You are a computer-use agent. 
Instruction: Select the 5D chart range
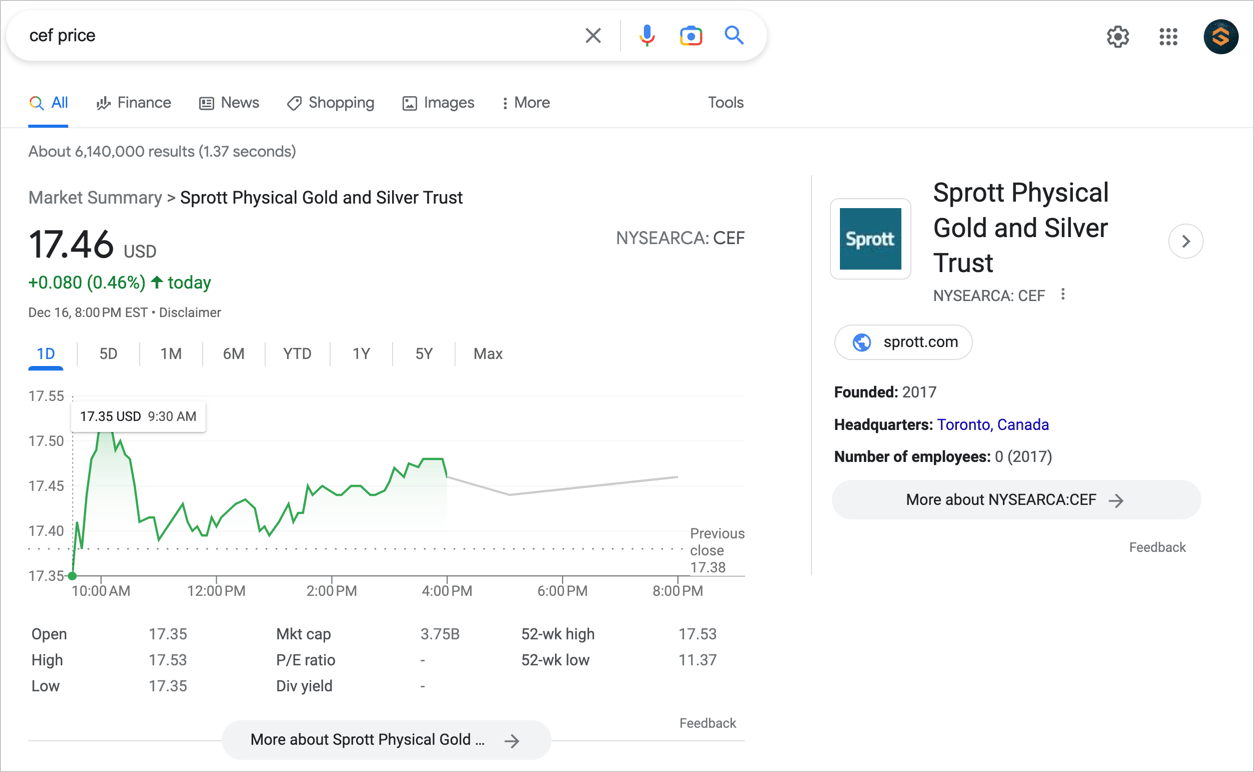click(108, 354)
